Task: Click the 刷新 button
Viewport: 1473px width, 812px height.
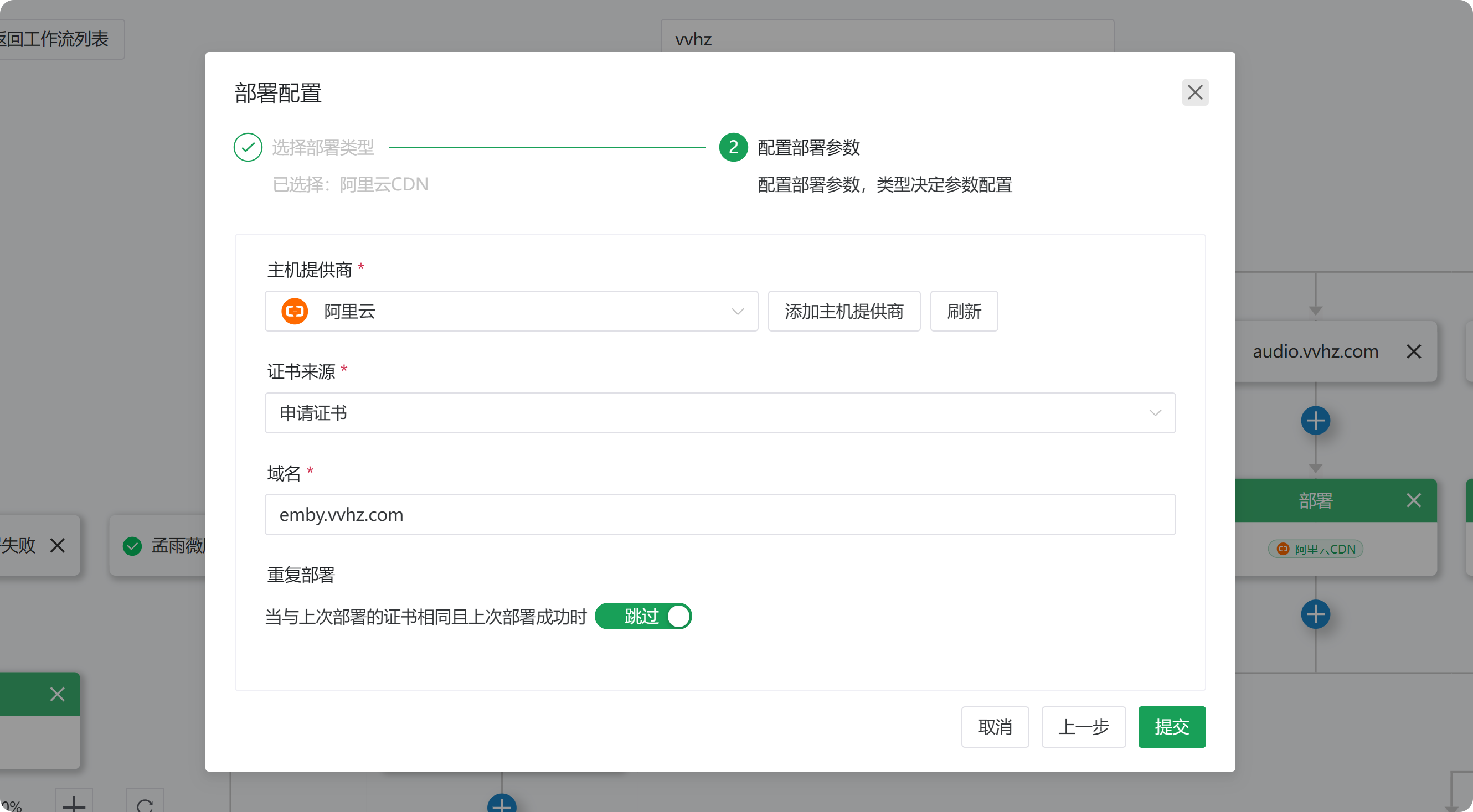Action: (964, 312)
